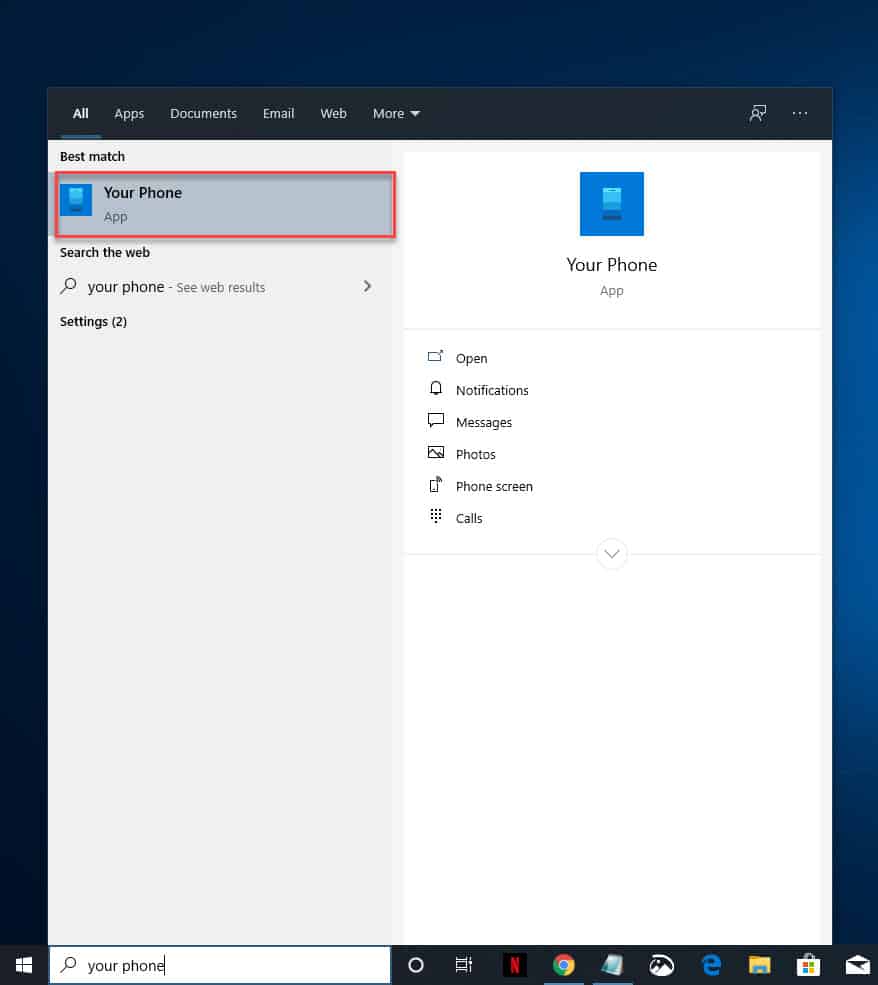Open the Windows Start menu
This screenshot has height=985, width=878.
click(24, 965)
